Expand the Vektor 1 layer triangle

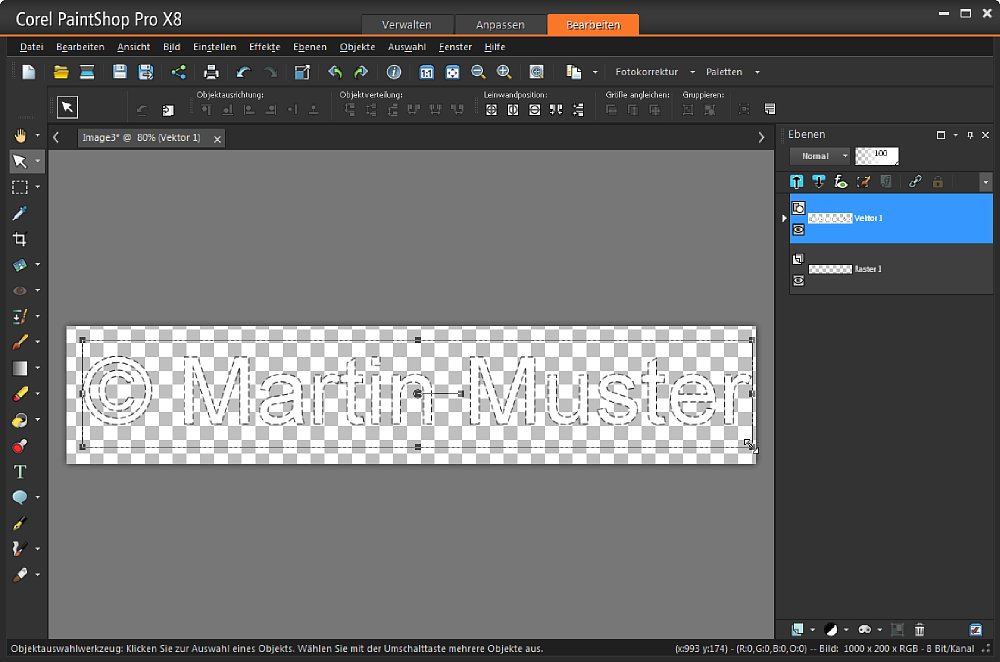pos(784,218)
